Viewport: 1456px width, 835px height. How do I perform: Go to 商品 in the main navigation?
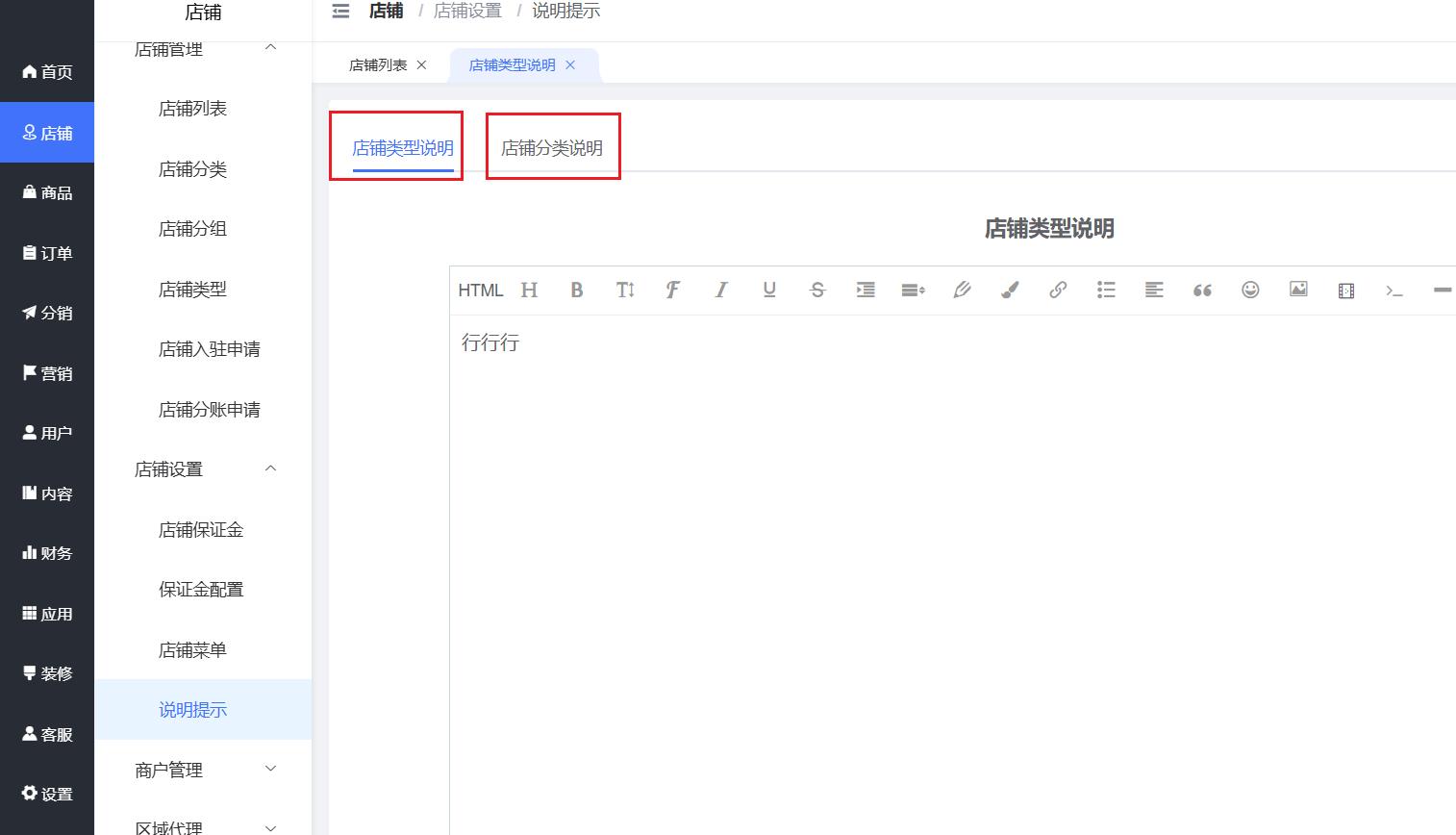pyautogui.click(x=47, y=193)
